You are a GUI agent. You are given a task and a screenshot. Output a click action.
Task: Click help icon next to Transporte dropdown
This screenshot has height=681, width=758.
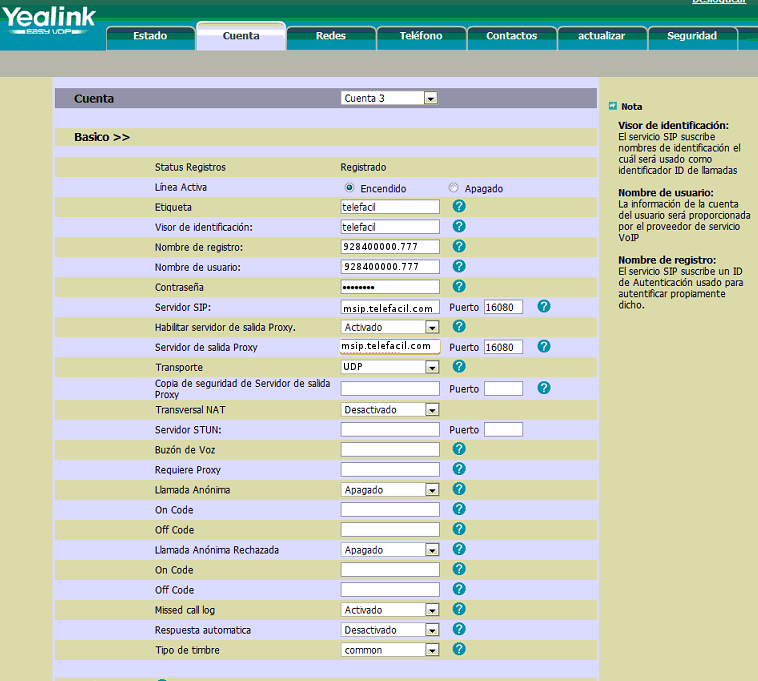pyautogui.click(x=459, y=366)
